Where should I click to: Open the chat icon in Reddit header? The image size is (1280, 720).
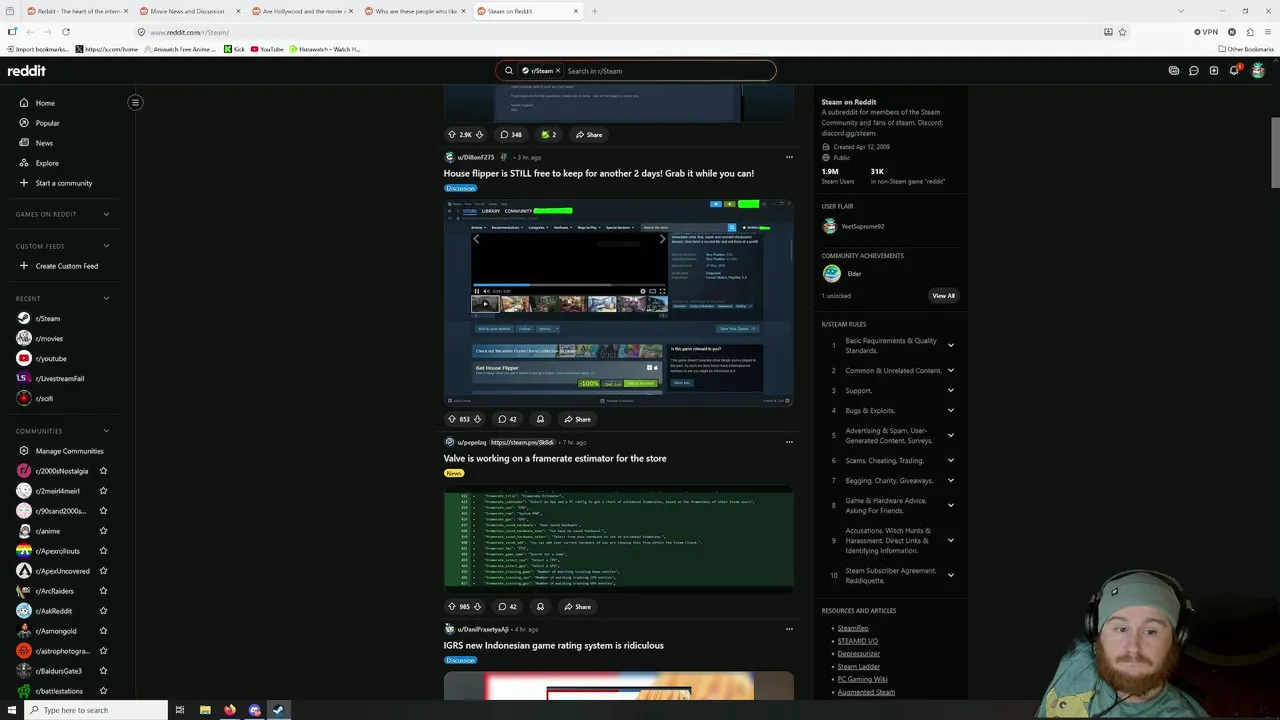(1194, 71)
